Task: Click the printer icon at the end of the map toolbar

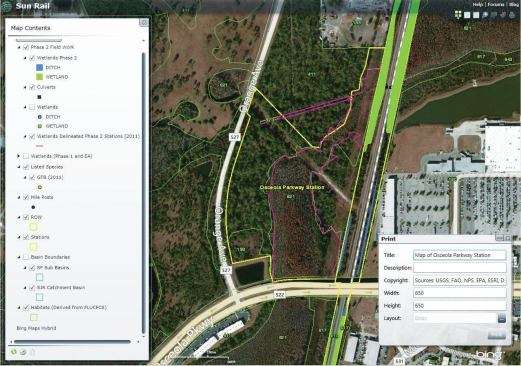Action: (512, 15)
